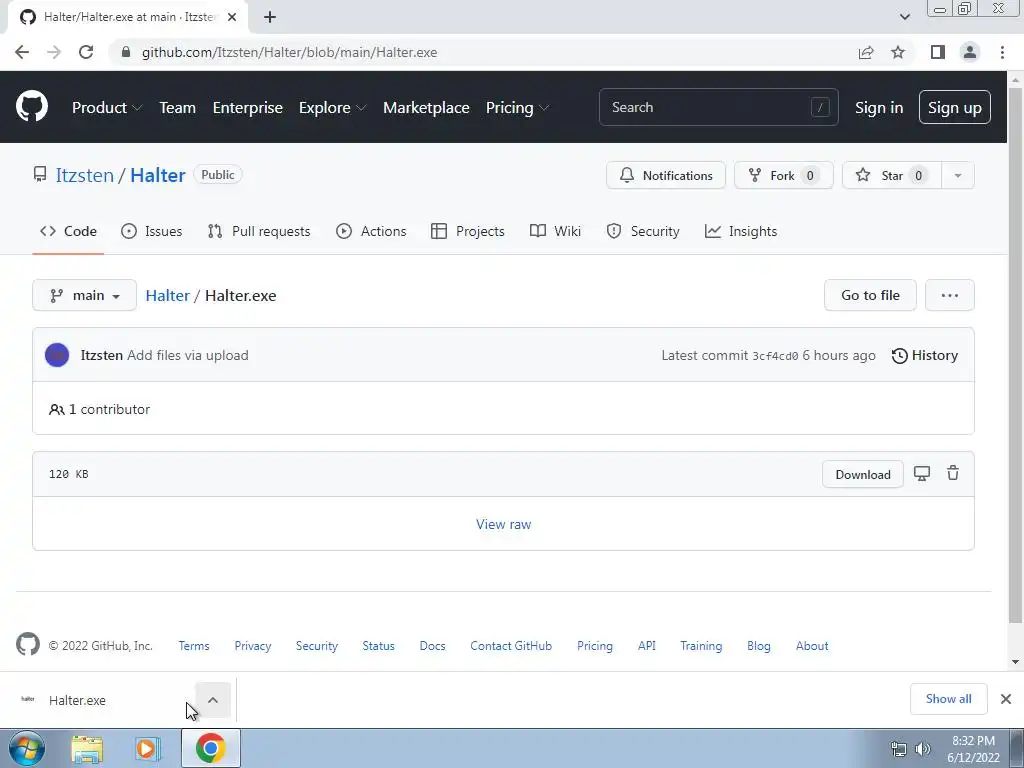Open the footer Contact GitHub link
The image size is (1024, 768).
coord(511,645)
